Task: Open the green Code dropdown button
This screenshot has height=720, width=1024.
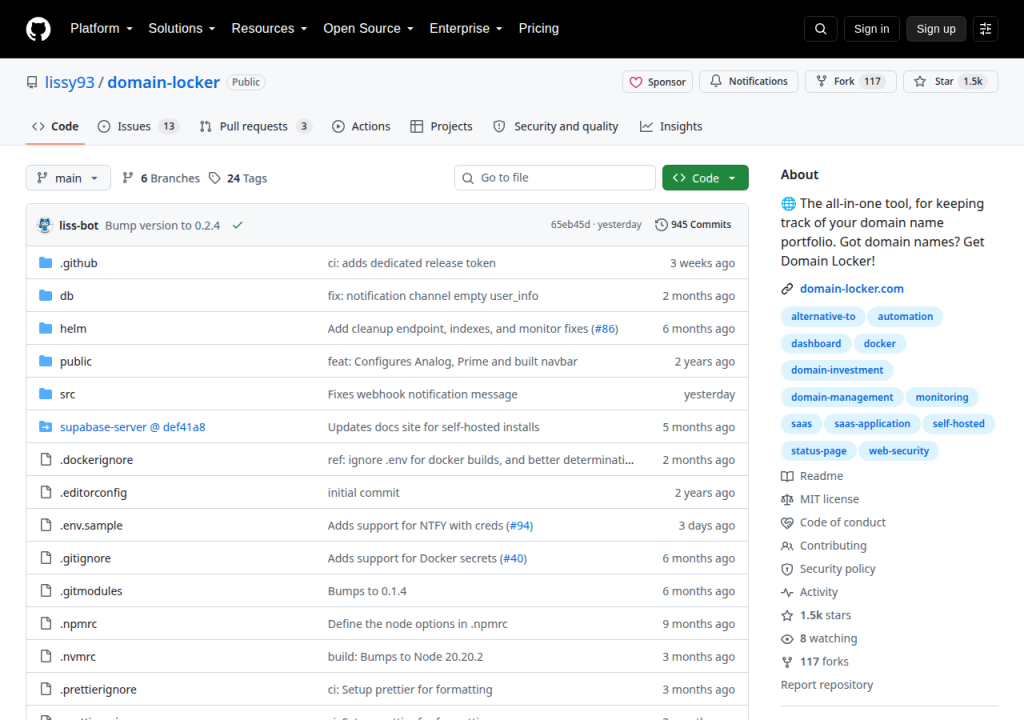Action: point(705,178)
